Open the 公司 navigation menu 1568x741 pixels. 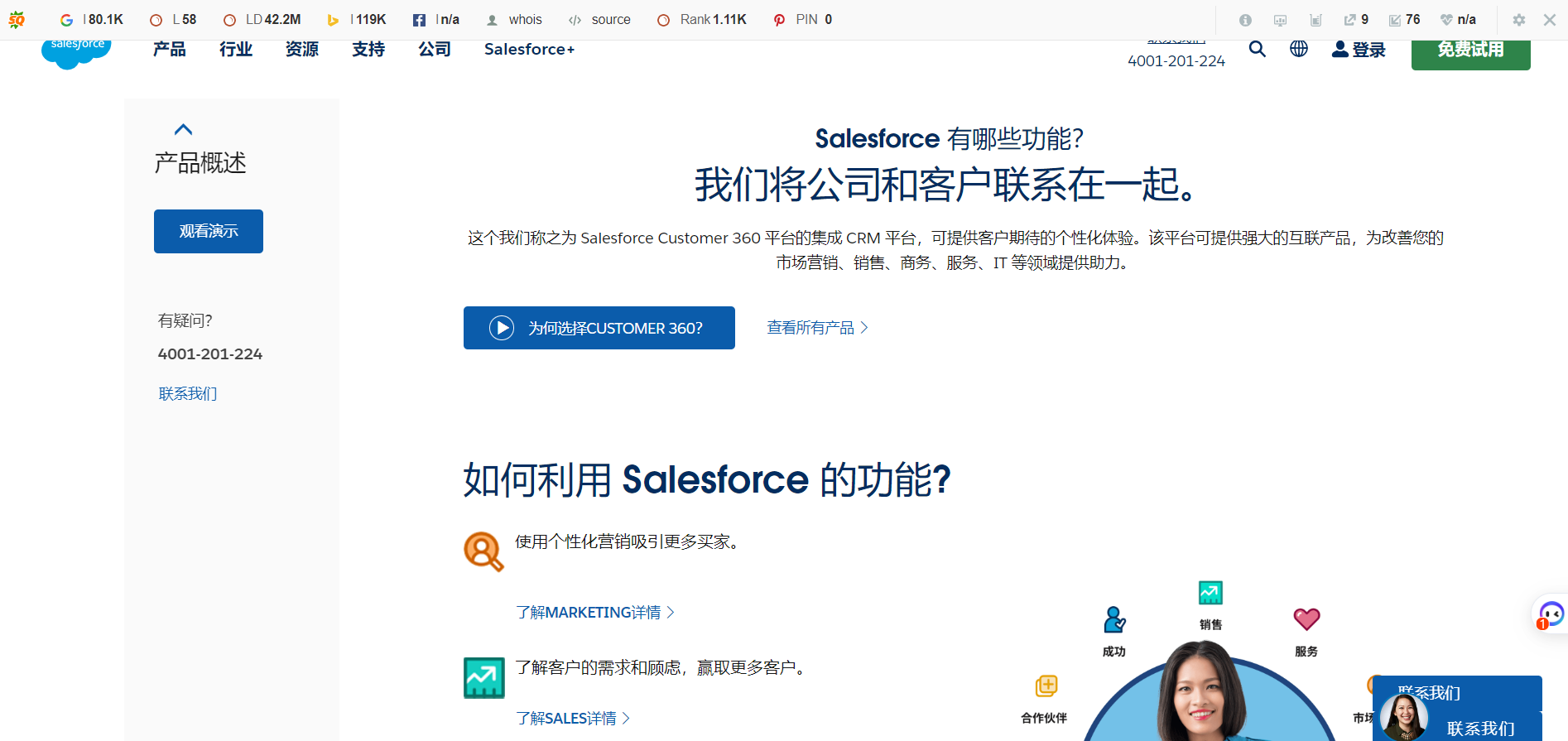[435, 50]
